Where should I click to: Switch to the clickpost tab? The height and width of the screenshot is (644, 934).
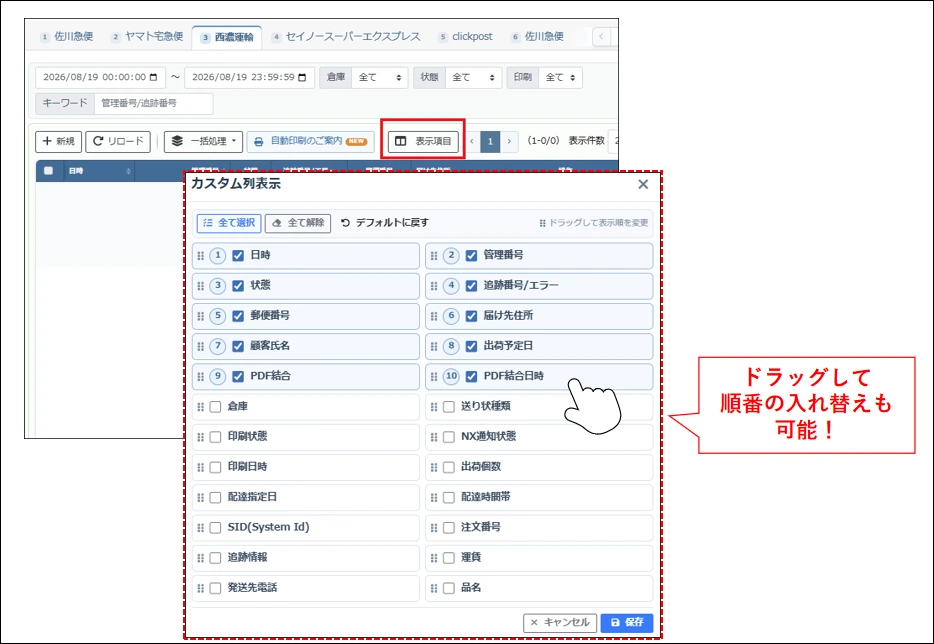466,37
